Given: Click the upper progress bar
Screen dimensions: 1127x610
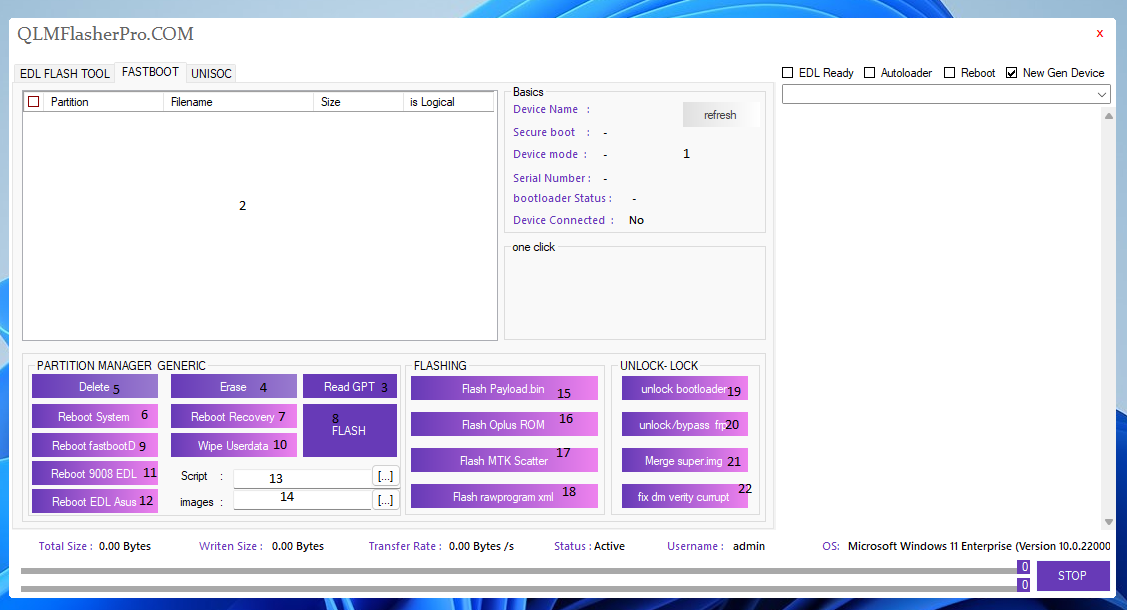Looking at the screenshot, I should (518, 570).
